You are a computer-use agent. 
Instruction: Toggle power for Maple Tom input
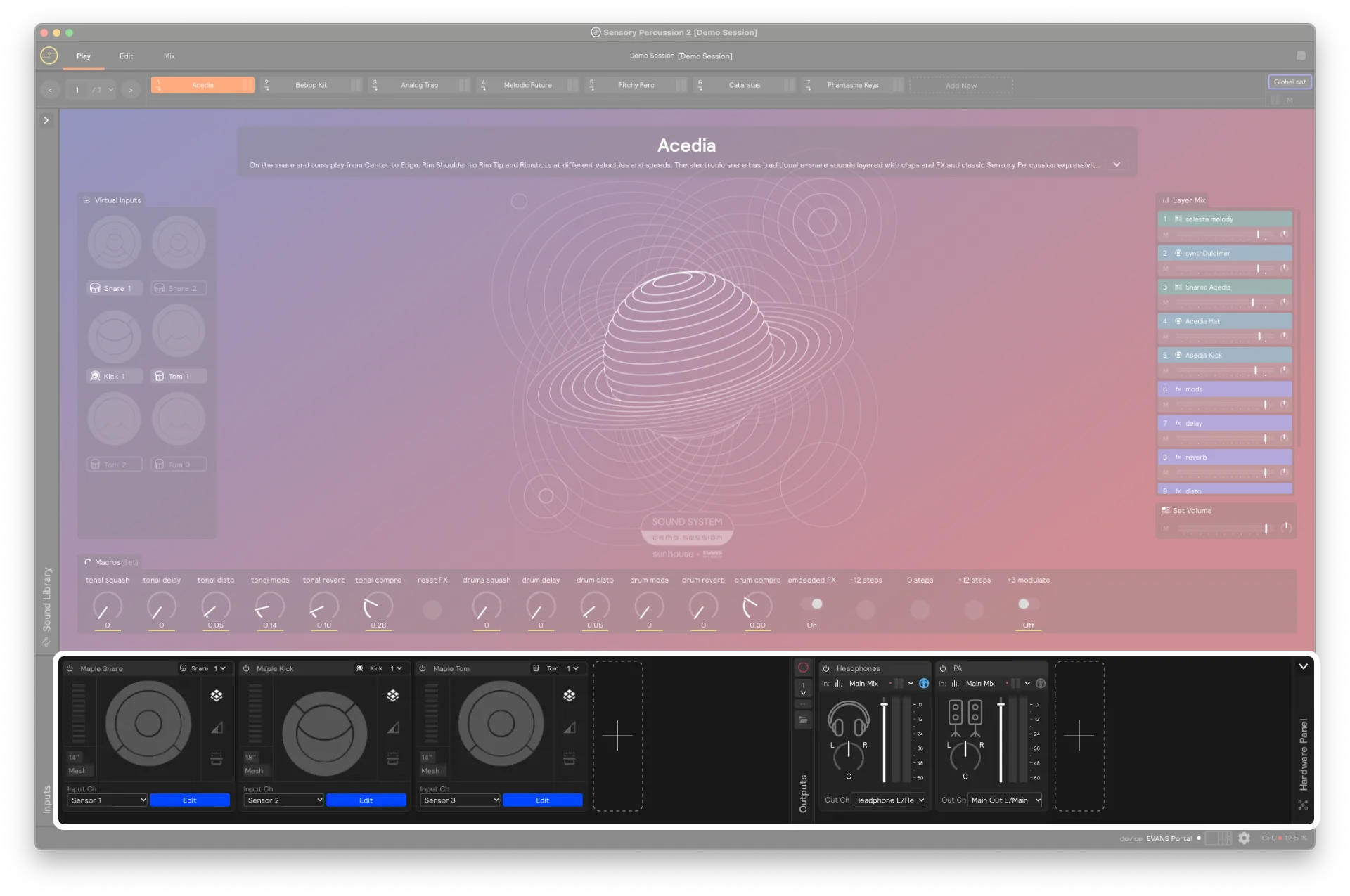point(423,668)
